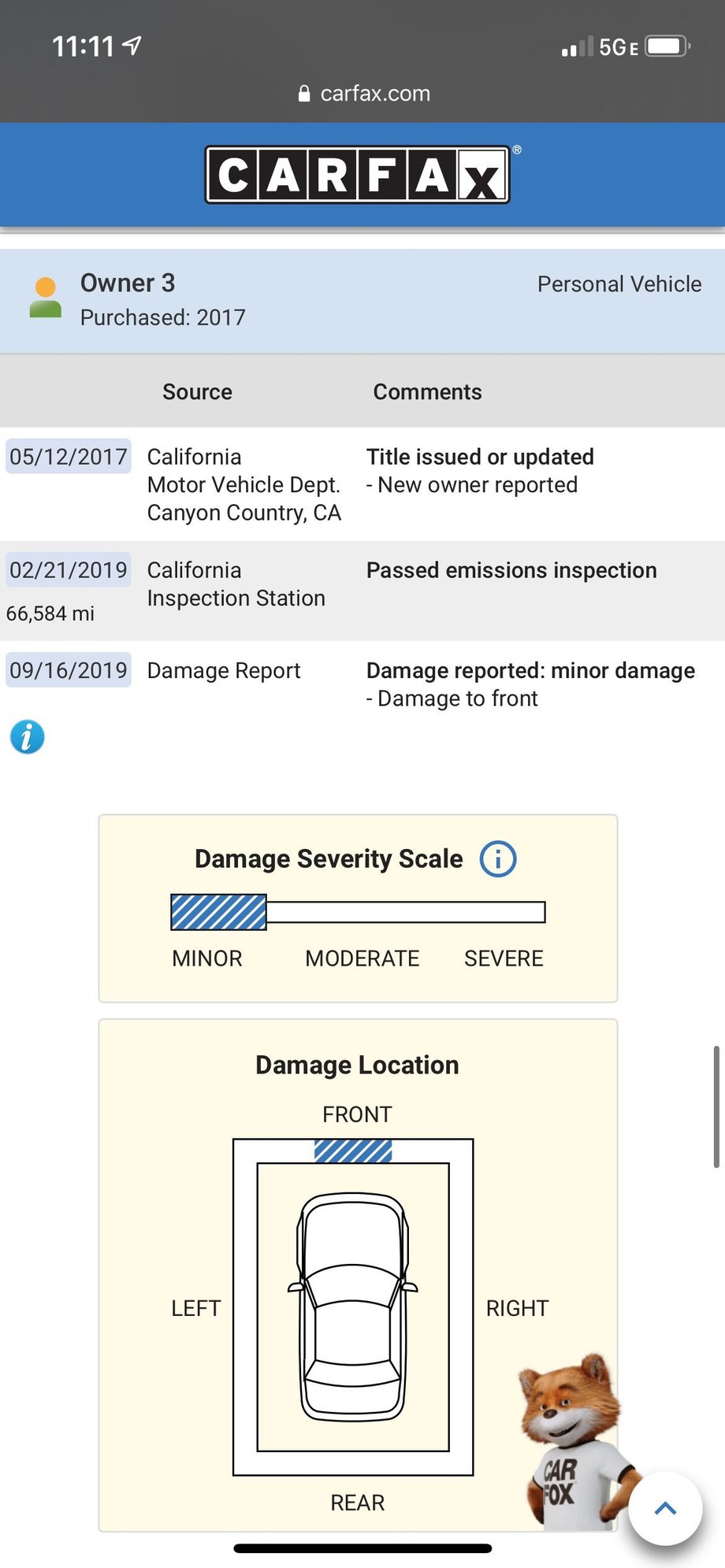Click the striped minor severity bar segment
The image size is (725, 1568).
pyautogui.click(x=219, y=912)
